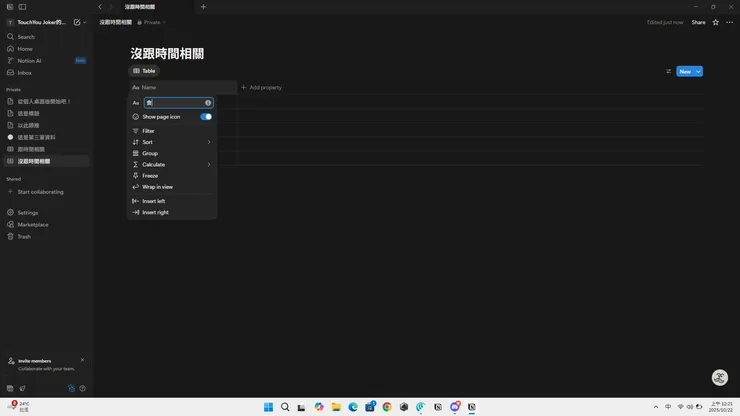Open the help question-mark icon in the sidebar
This screenshot has height=416, width=740.
click(x=83, y=388)
